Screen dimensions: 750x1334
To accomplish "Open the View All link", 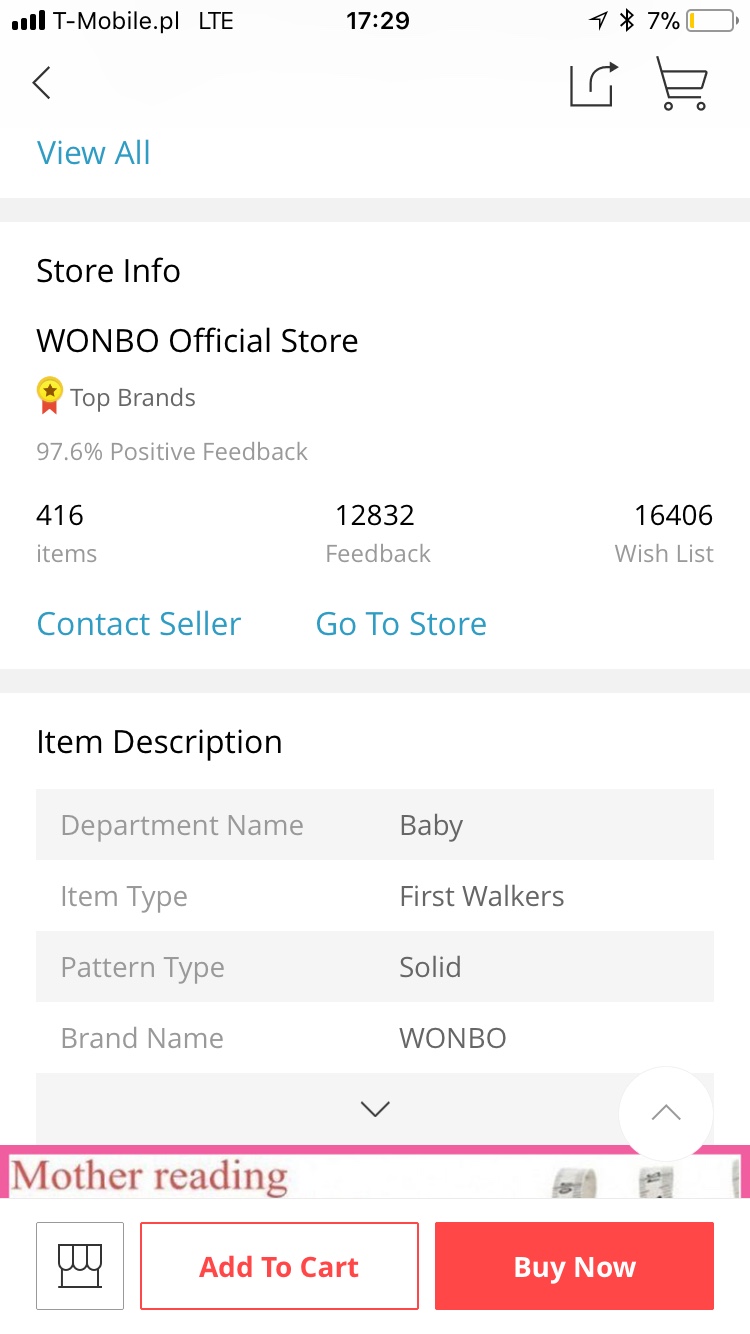I will coord(94,153).
